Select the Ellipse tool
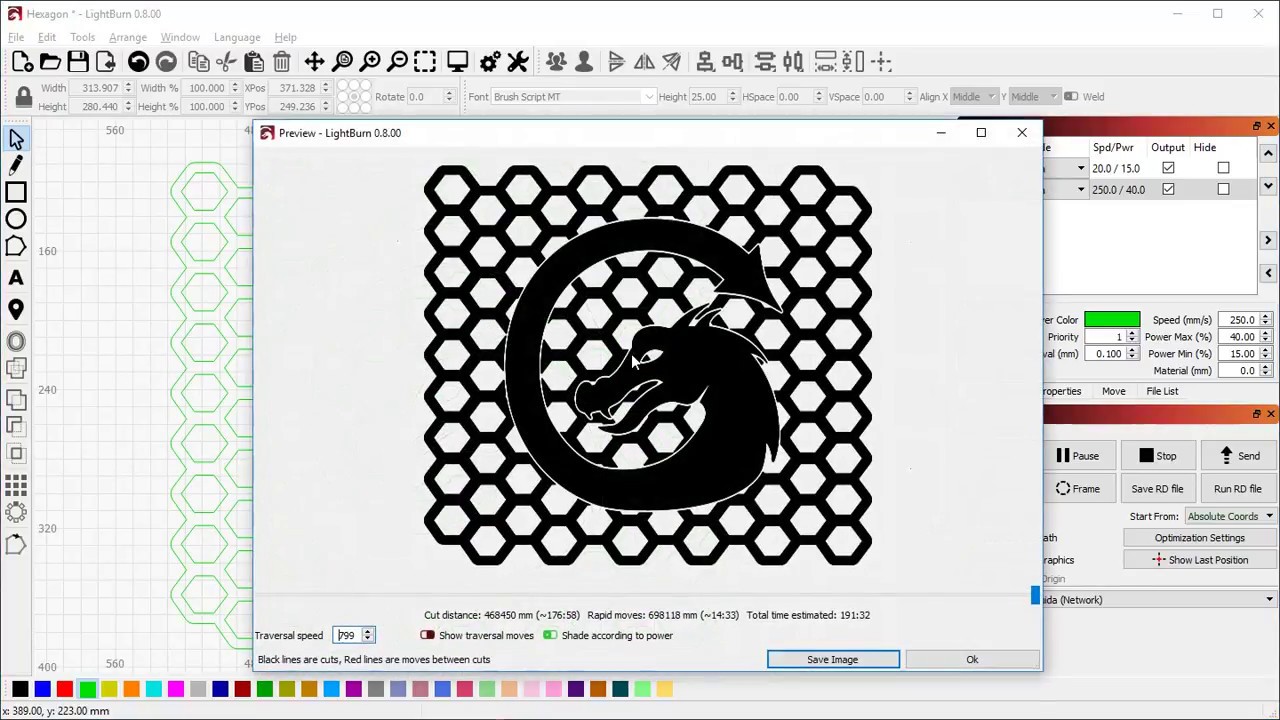 click(x=16, y=219)
